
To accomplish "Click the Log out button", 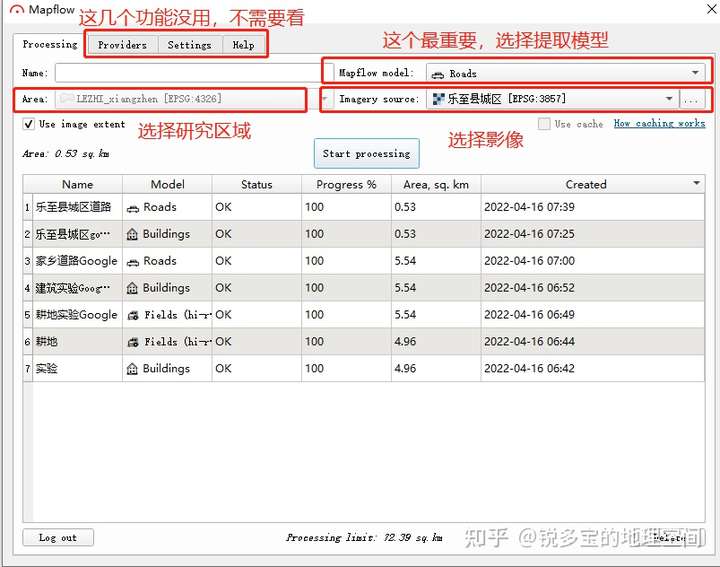I will point(58,538).
